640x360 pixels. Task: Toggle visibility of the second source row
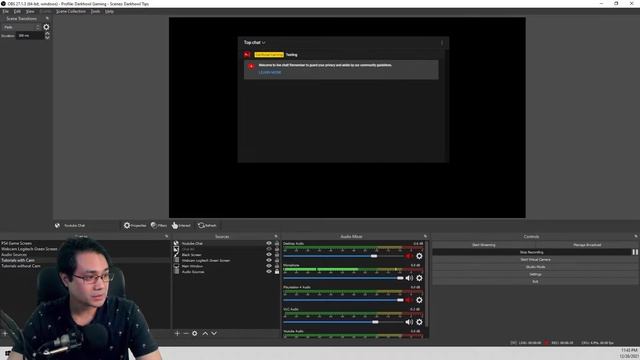pyautogui.click(x=269, y=249)
